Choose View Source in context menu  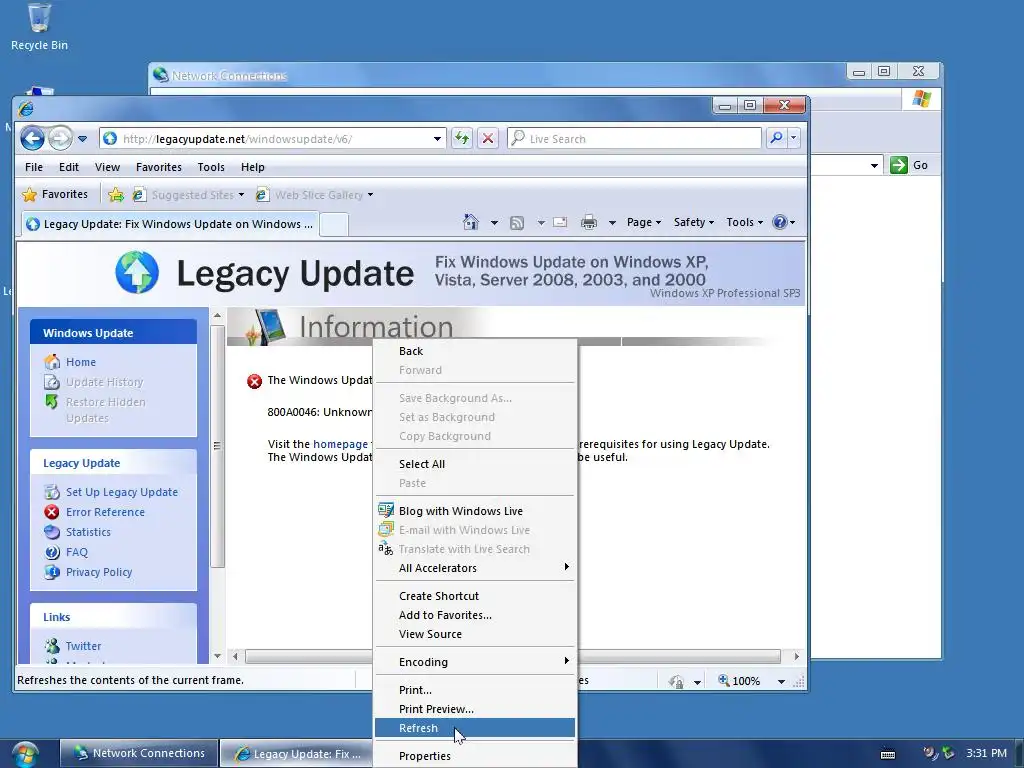pyautogui.click(x=475, y=634)
